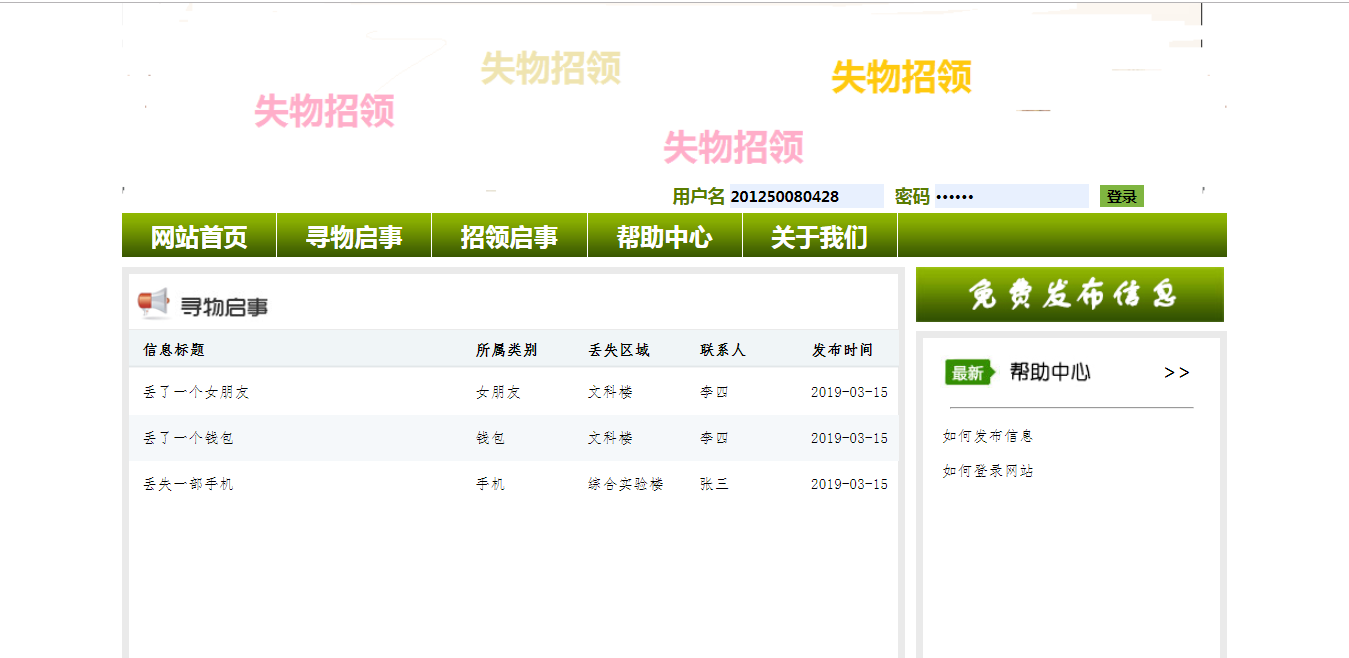Select the 关于我们 navigation tab
1349x658 pixels.
(820, 236)
